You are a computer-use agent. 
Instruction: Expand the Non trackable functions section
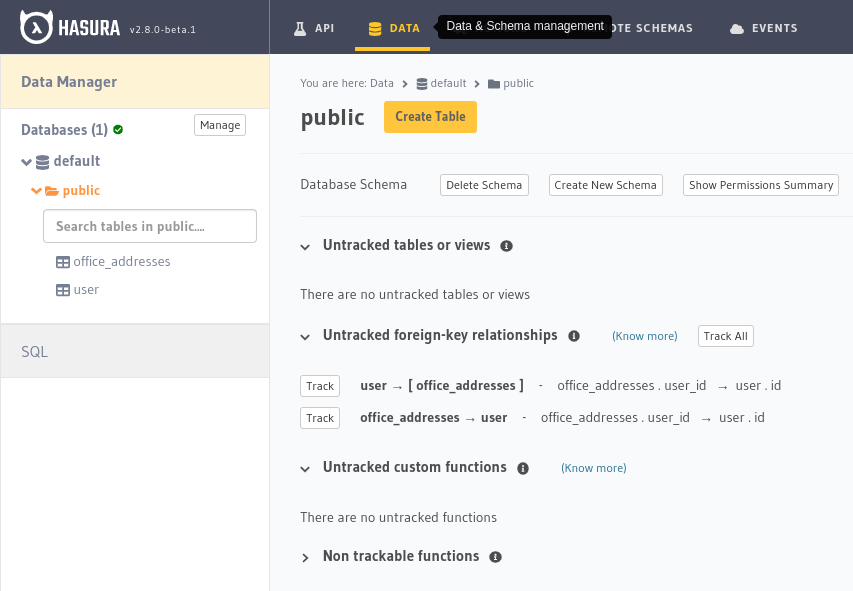click(x=307, y=557)
